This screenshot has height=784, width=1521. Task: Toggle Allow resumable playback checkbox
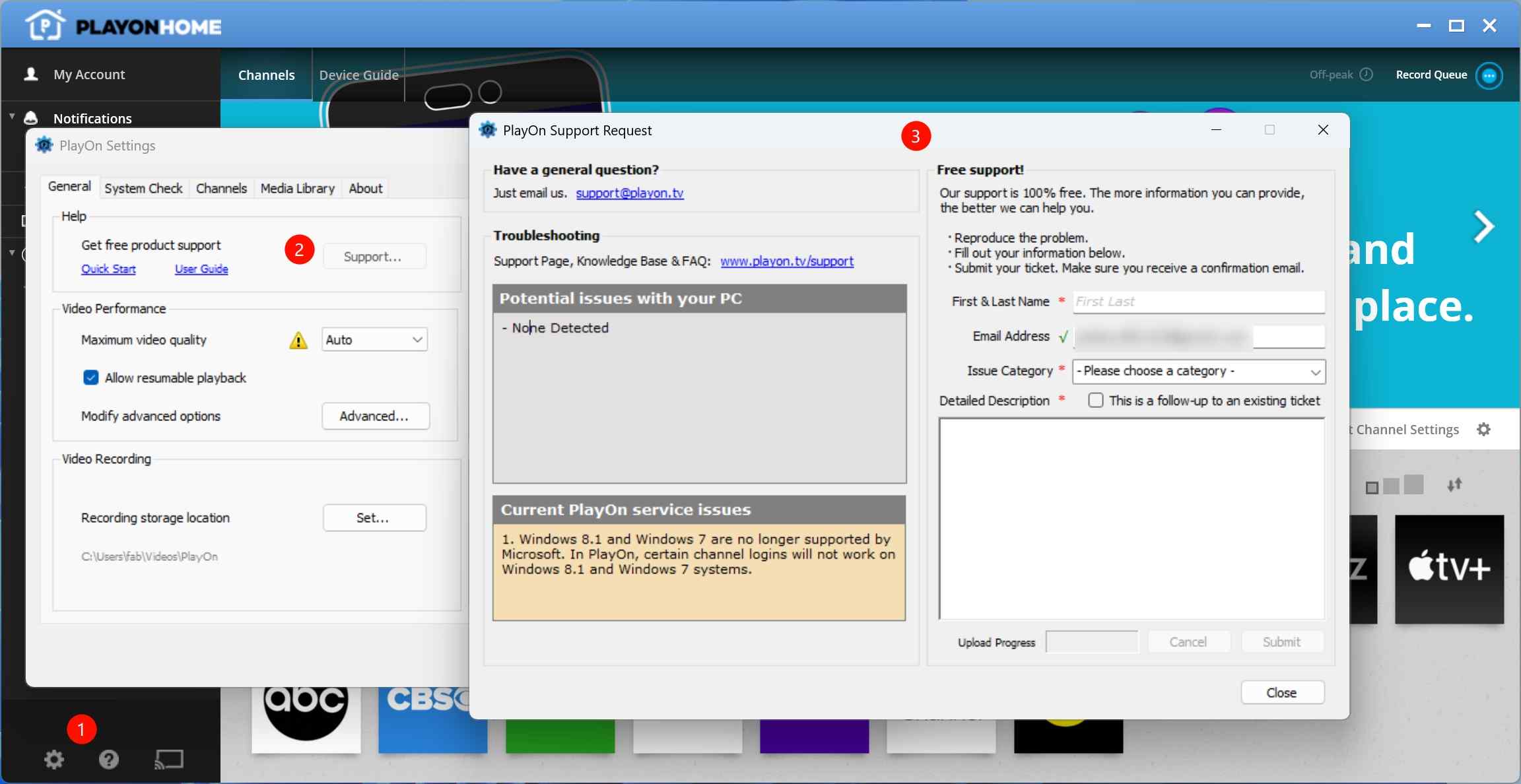pyautogui.click(x=91, y=377)
